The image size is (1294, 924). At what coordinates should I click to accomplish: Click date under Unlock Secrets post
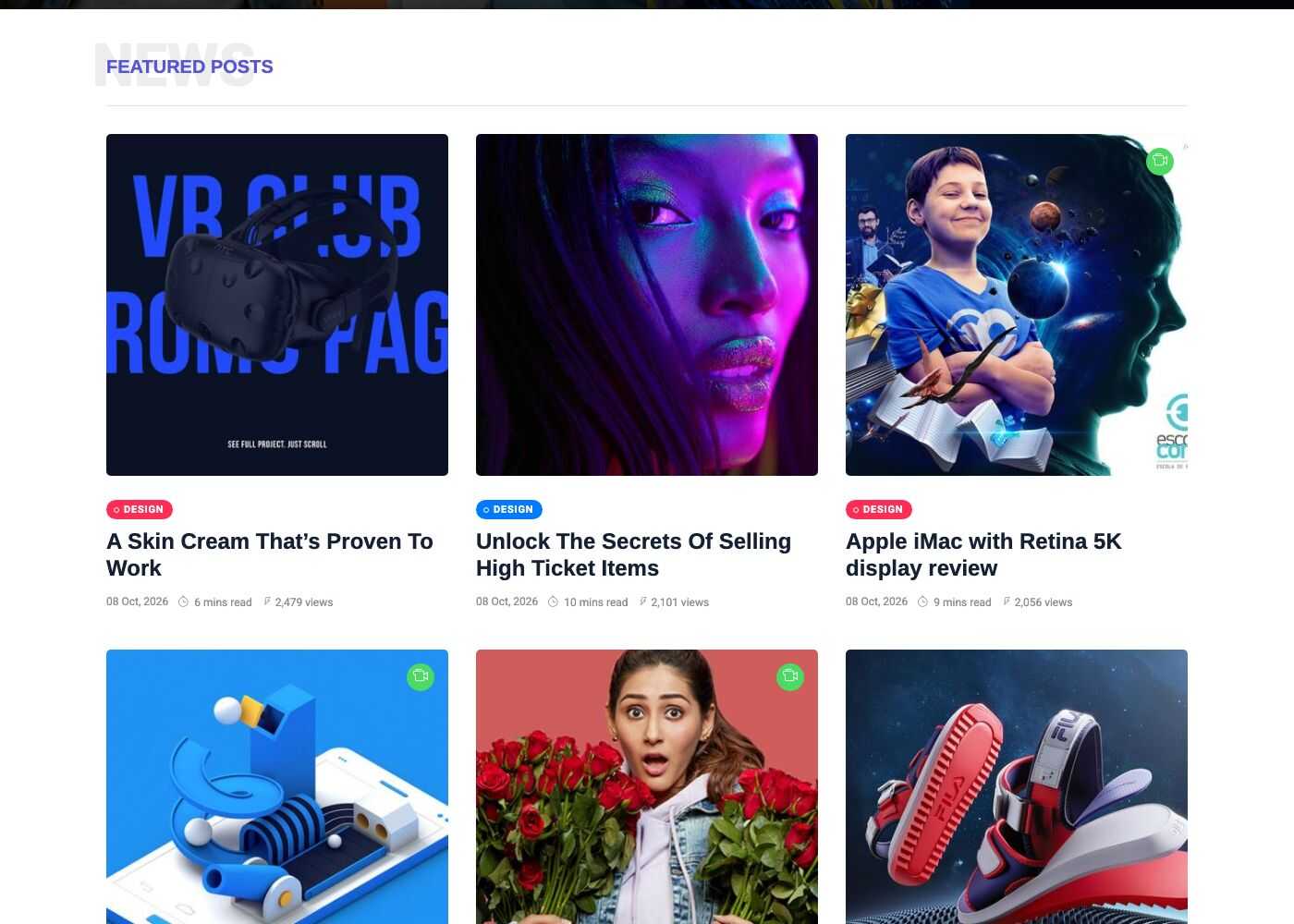coord(507,602)
